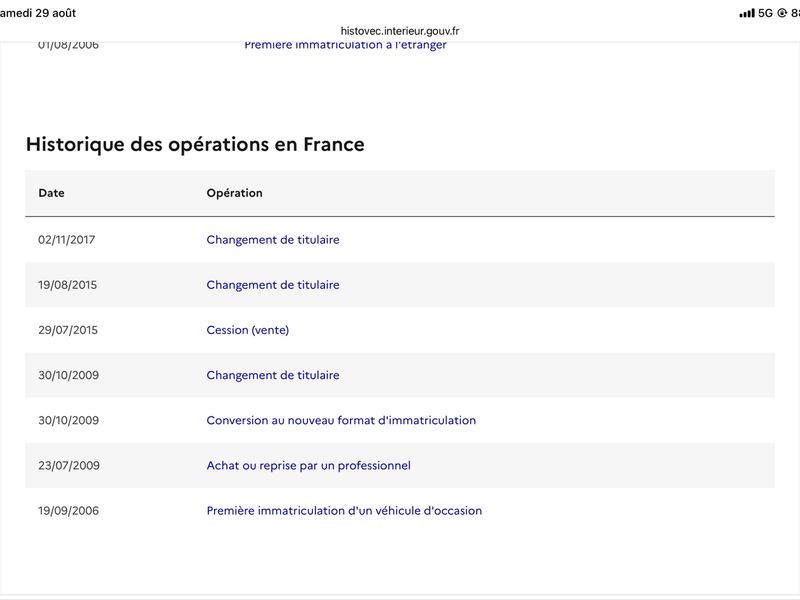The image size is (800, 600).
Task: Select the 19/09/2006 date cell
Action: pos(68,511)
